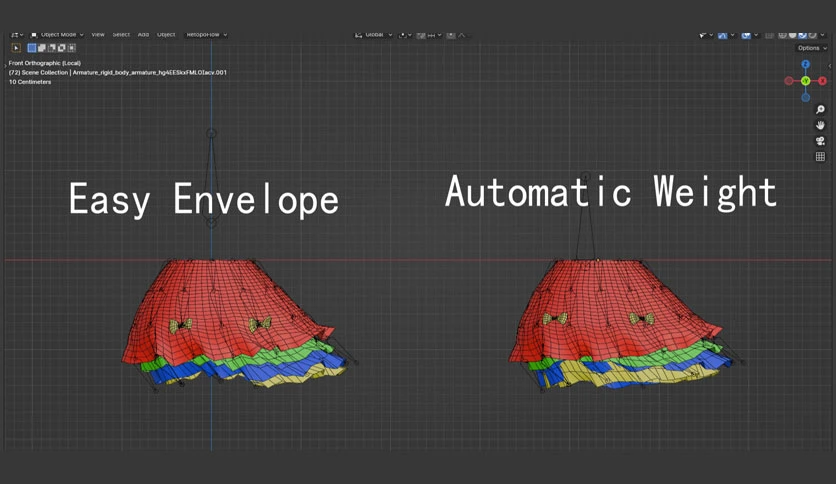Image resolution: width=836 pixels, height=484 pixels.
Task: Open the Options dropdown
Action: click(x=812, y=48)
